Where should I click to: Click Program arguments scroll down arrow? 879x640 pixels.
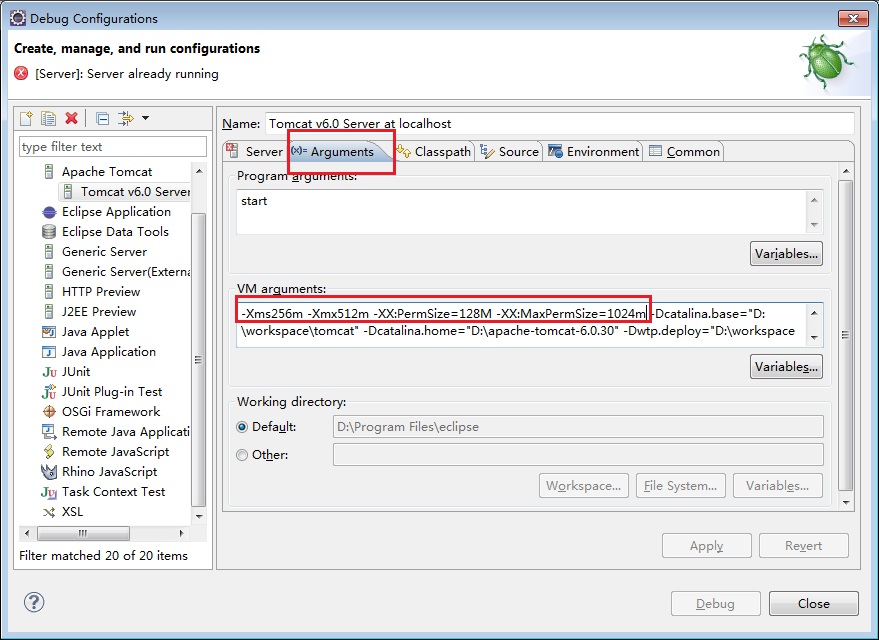[815, 225]
